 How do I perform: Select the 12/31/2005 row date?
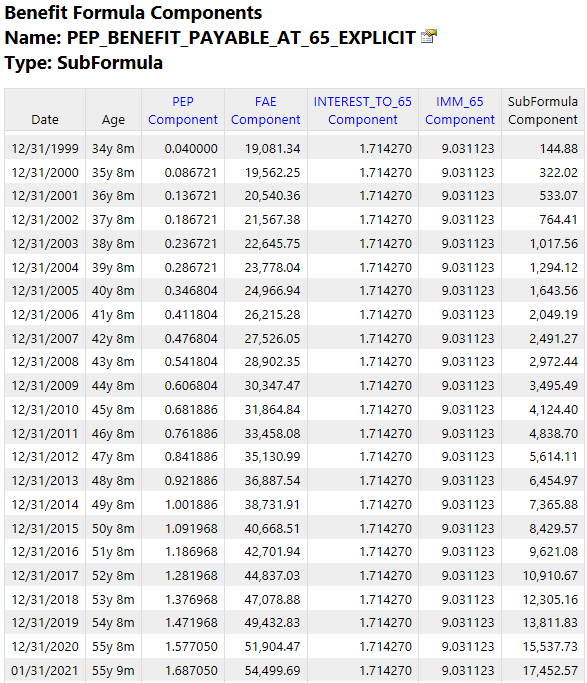pyautogui.click(x=45, y=291)
